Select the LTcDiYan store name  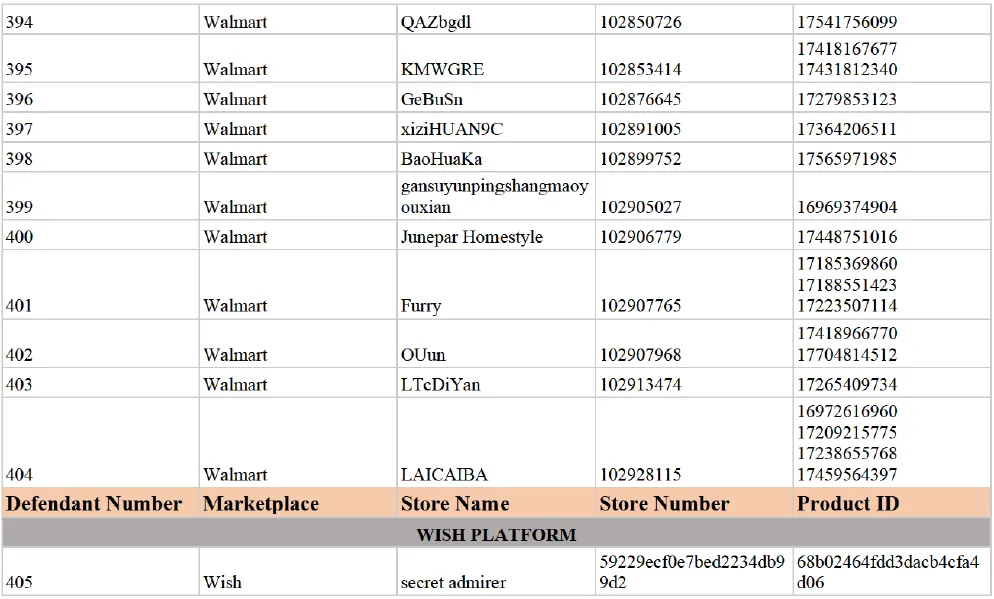pyautogui.click(x=441, y=385)
